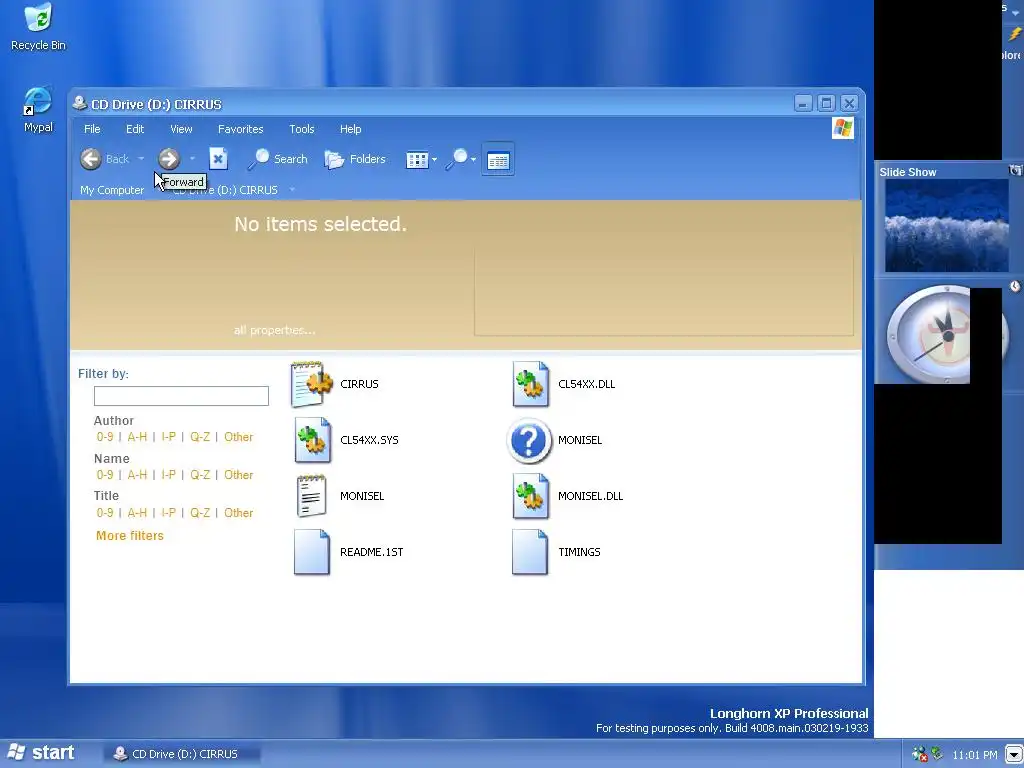Open the View menu
This screenshot has height=768, width=1024.
[181, 129]
